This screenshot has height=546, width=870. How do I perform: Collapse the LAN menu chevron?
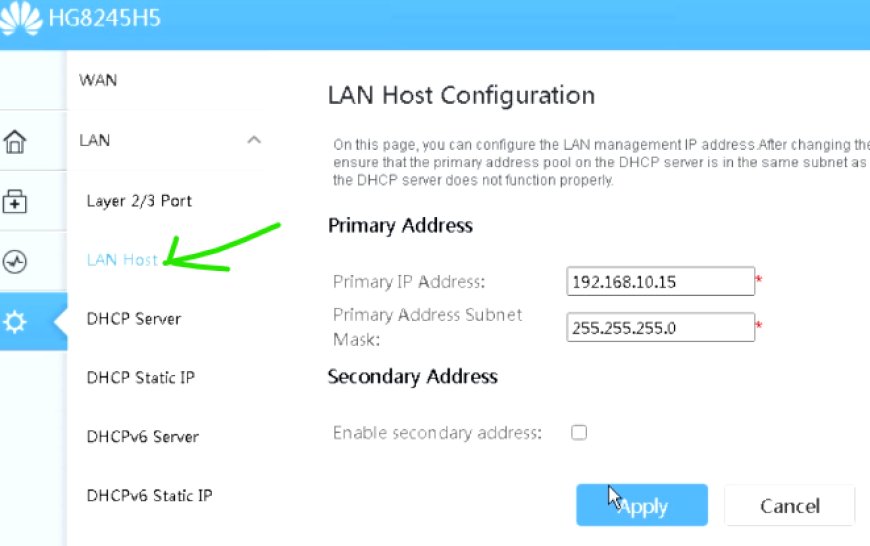click(254, 140)
